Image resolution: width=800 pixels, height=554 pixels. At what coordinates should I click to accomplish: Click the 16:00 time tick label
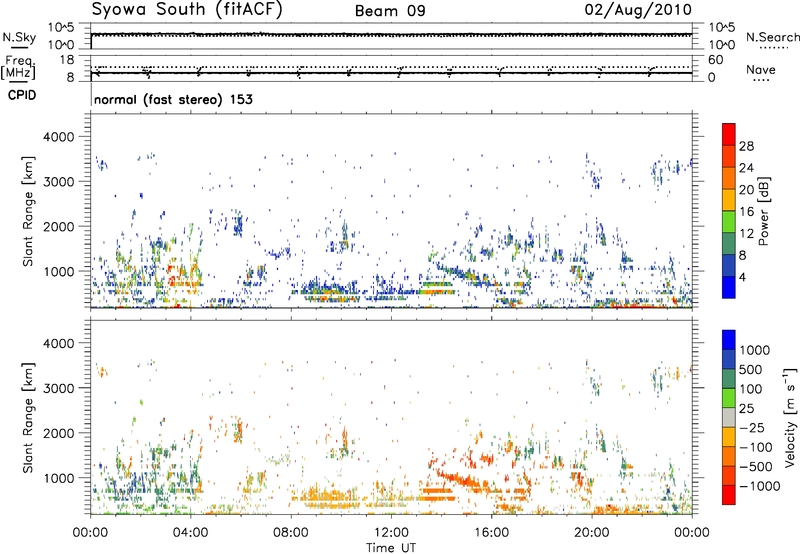pyautogui.click(x=491, y=533)
